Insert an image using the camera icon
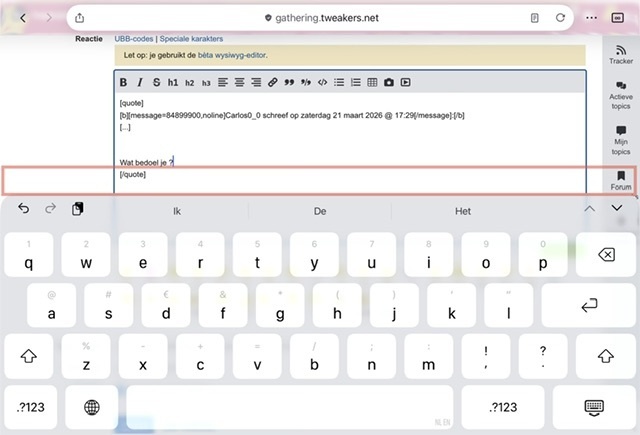The image size is (640, 435). tap(389, 82)
